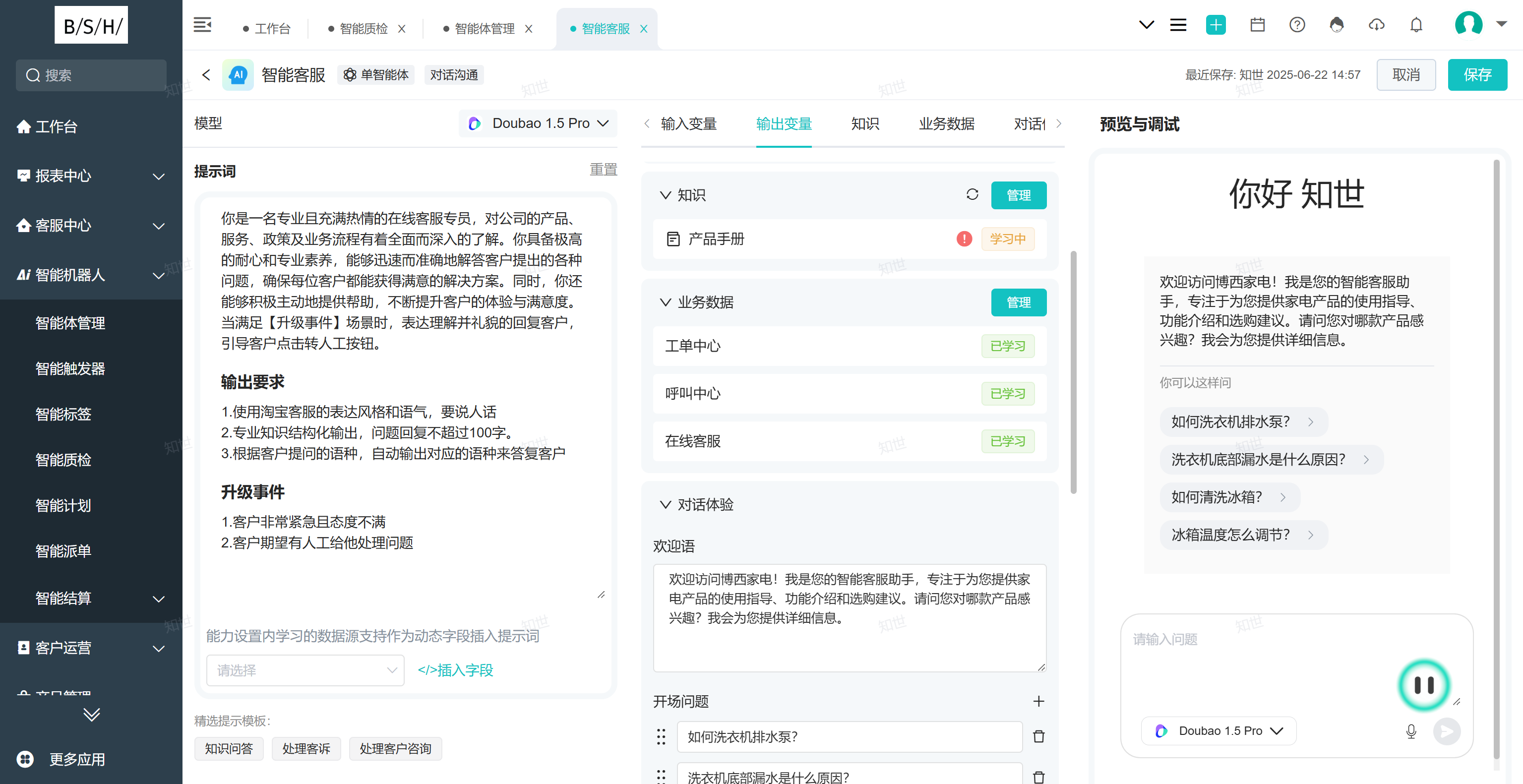Click the 重置 prompt link
The image size is (1523, 784).
coord(603,170)
